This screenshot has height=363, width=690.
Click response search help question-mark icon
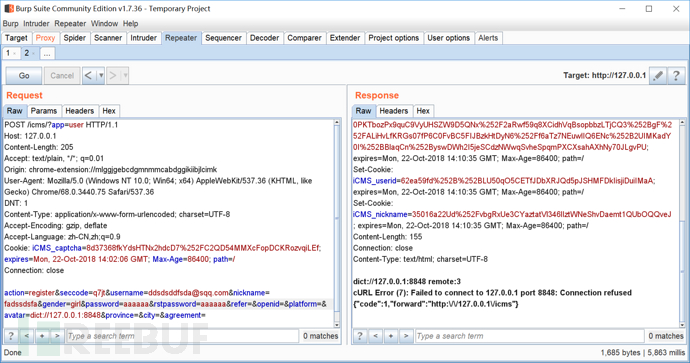pyautogui.click(x=360, y=336)
